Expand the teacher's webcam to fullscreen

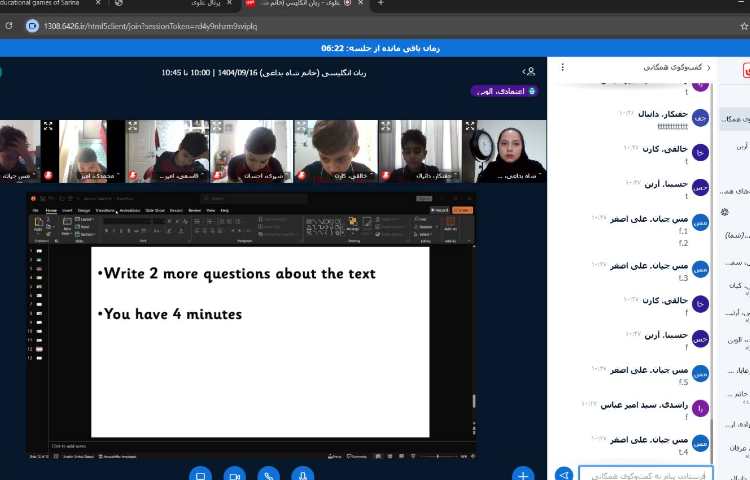pos(471,127)
